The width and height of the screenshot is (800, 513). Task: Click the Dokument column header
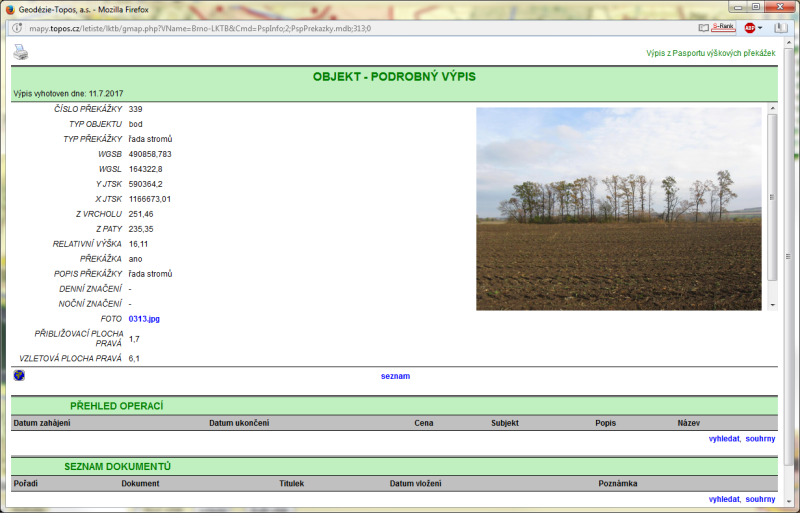click(x=140, y=483)
